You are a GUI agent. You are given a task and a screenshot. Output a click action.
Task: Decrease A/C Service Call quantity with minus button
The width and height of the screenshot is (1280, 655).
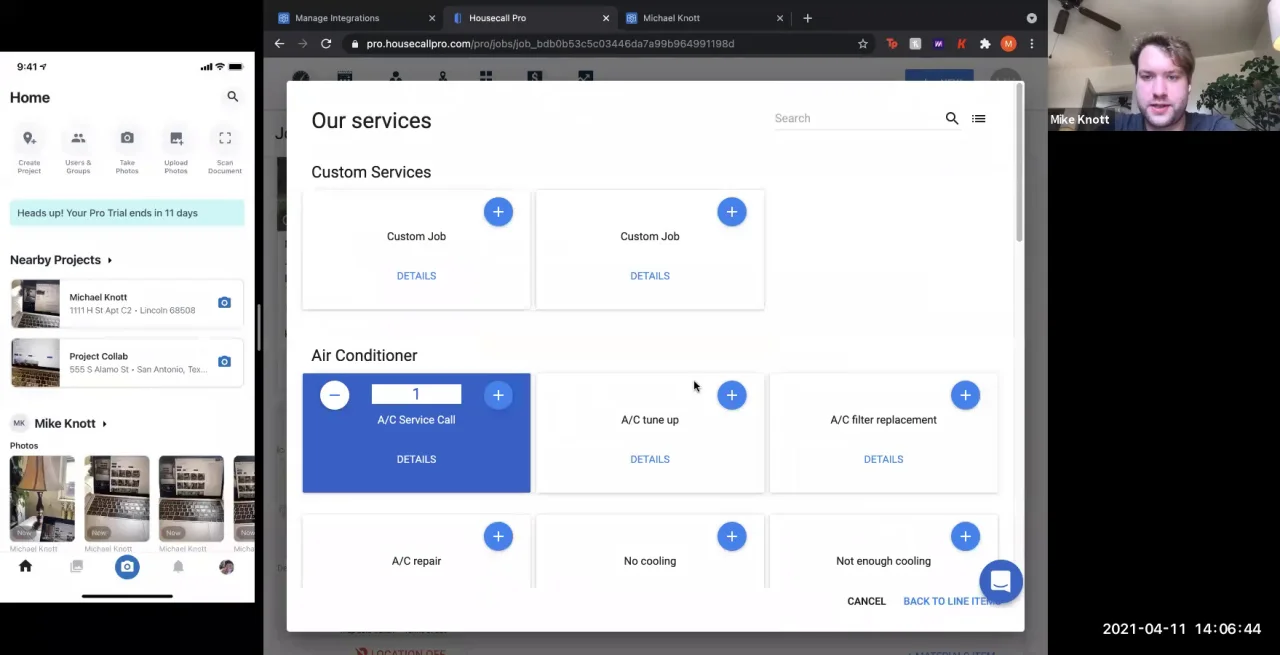[x=335, y=395]
